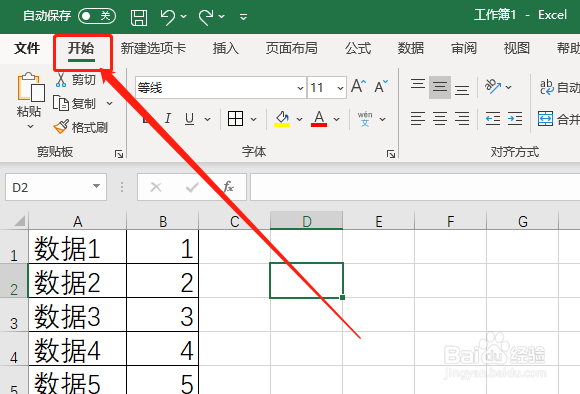Open the font size 11 dropdown
The image size is (580, 394).
[x=340, y=88]
